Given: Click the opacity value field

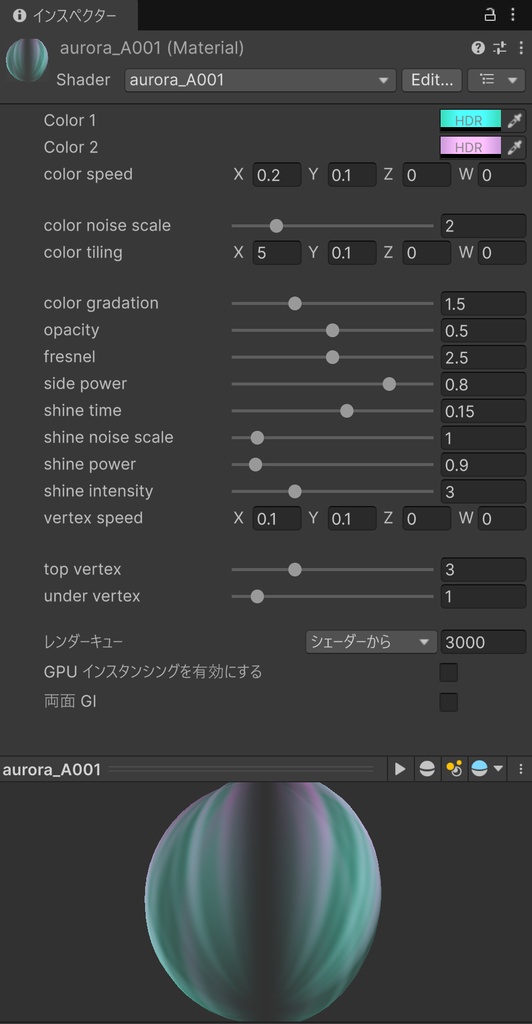Looking at the screenshot, I should (x=483, y=330).
